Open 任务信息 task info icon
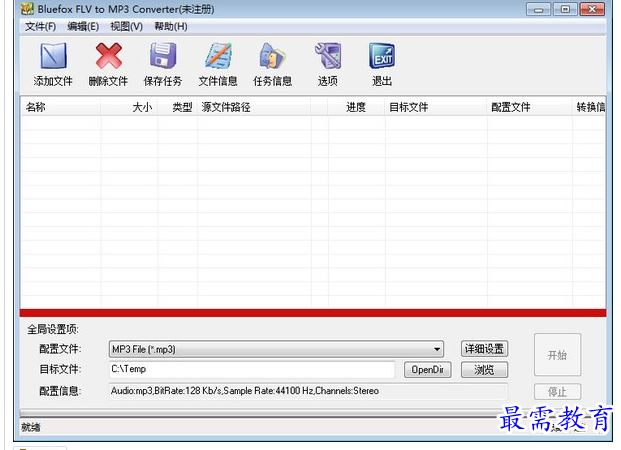621x450 pixels. (272, 56)
